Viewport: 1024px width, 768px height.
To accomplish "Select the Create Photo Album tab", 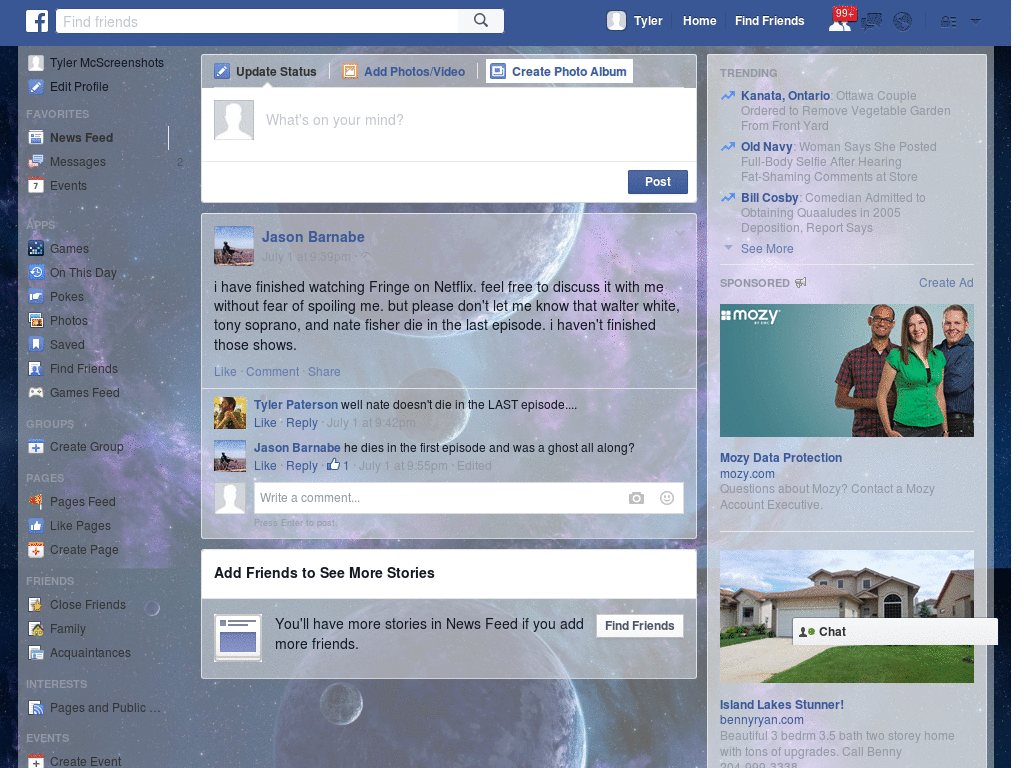I will tap(560, 71).
